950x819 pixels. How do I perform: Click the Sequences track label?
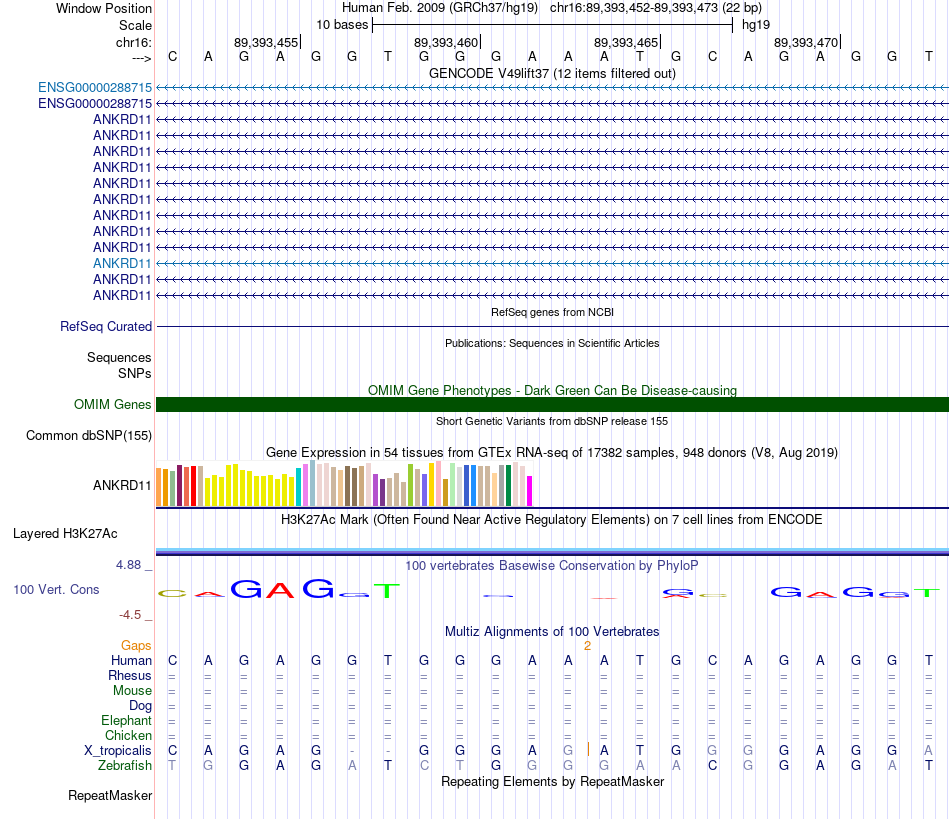119,357
